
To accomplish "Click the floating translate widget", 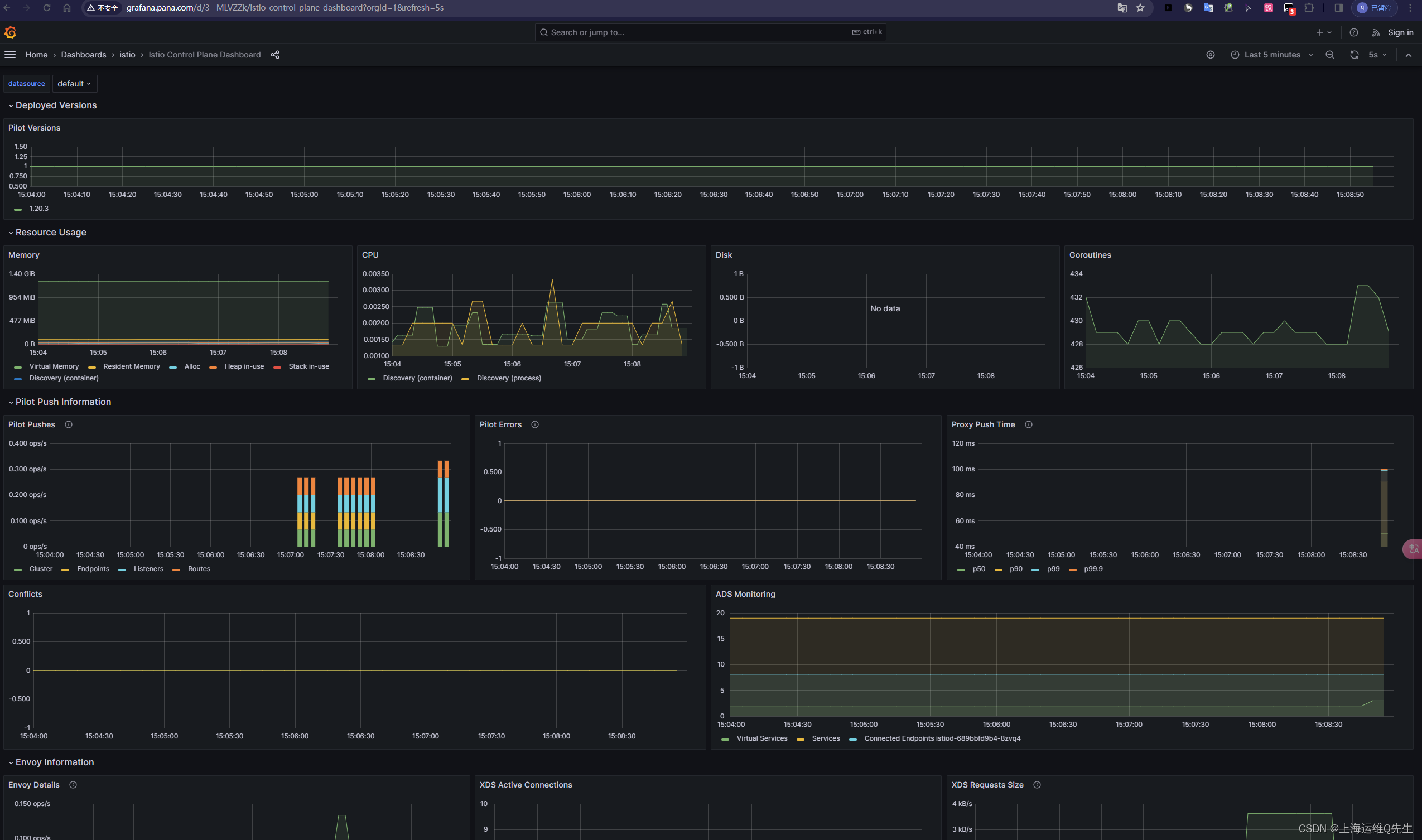I will [1413, 548].
